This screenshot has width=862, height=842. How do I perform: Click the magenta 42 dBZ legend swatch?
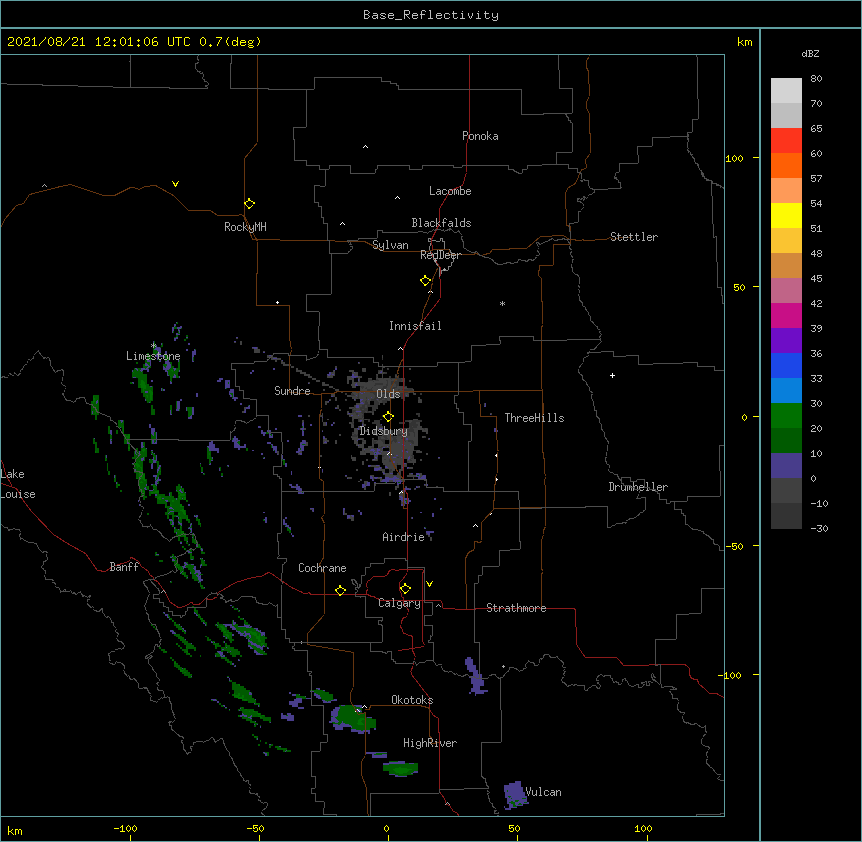point(786,315)
